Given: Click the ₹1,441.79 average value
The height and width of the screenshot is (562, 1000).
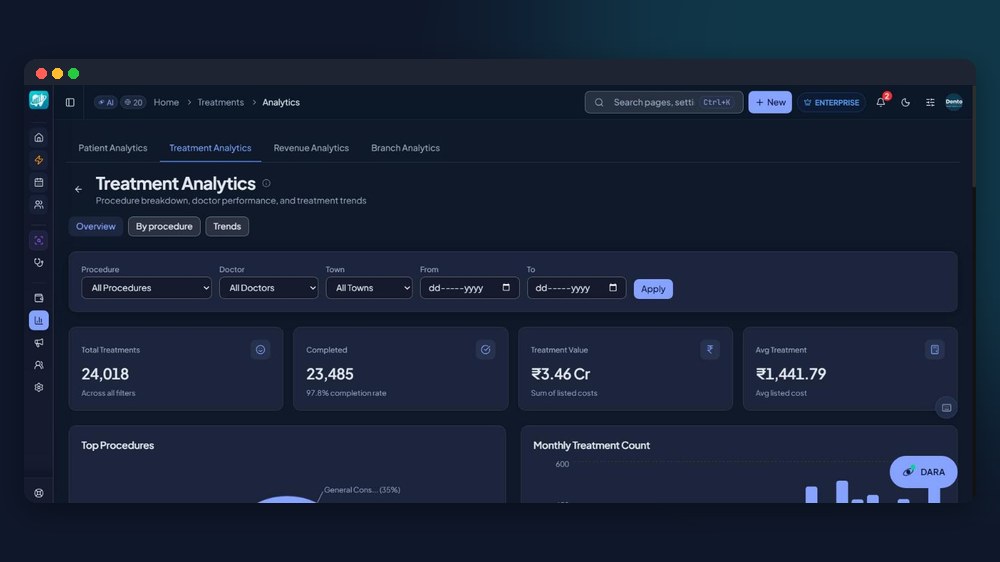Looking at the screenshot, I should pos(791,374).
